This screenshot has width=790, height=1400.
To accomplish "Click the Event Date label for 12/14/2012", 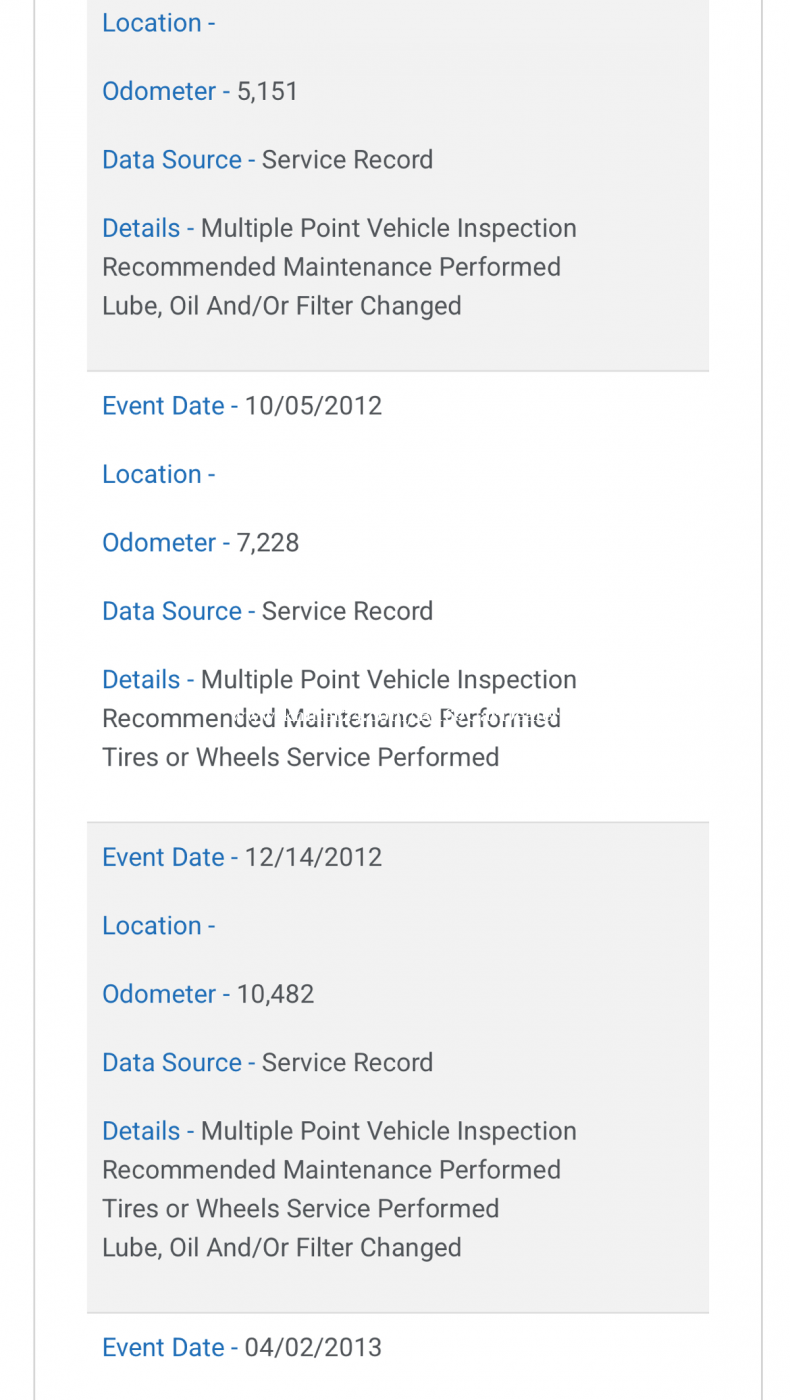I will [x=170, y=857].
